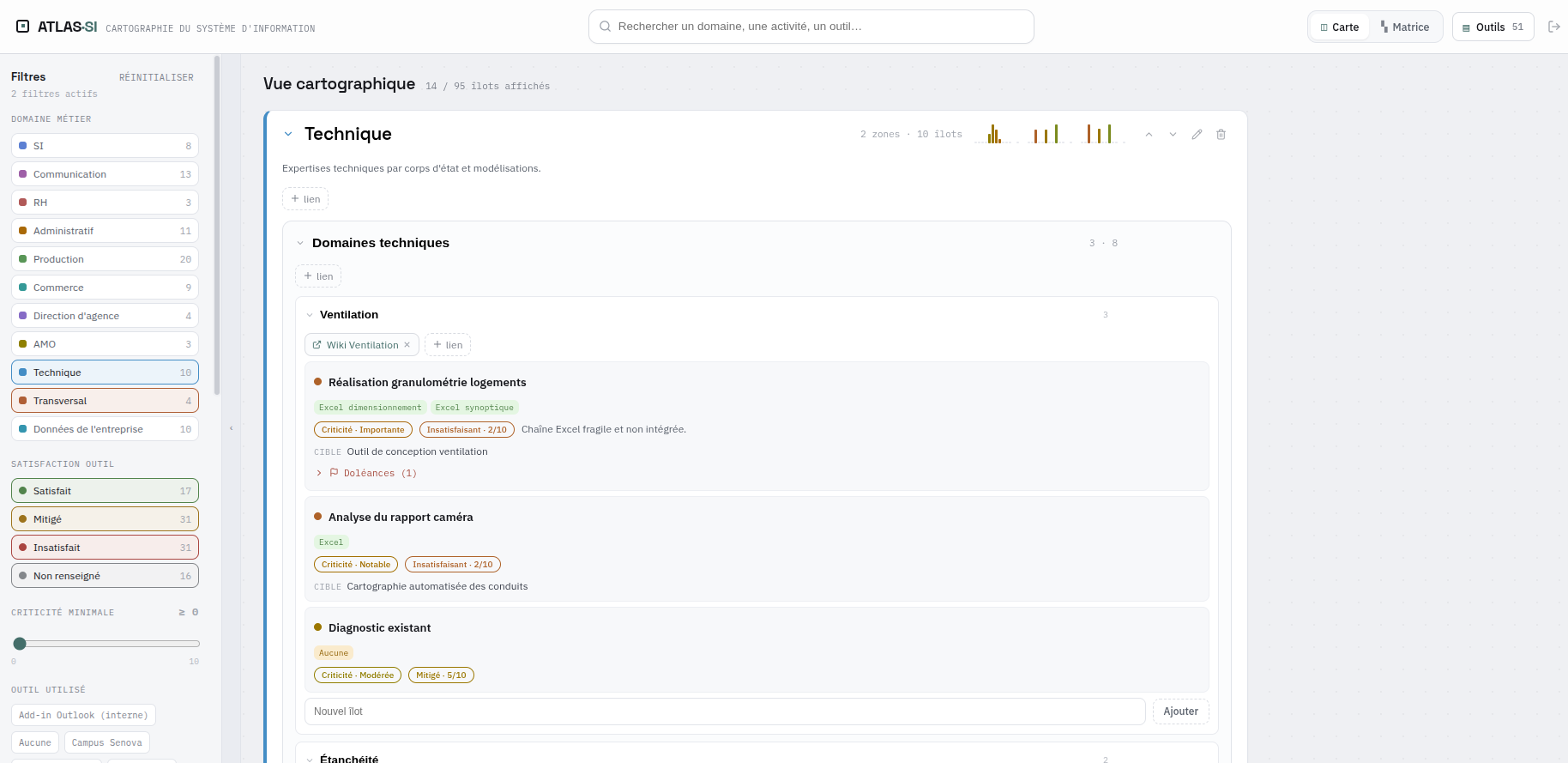Toggle the Insatisfait satisfaction filter
The image size is (1568, 763).
105,548
